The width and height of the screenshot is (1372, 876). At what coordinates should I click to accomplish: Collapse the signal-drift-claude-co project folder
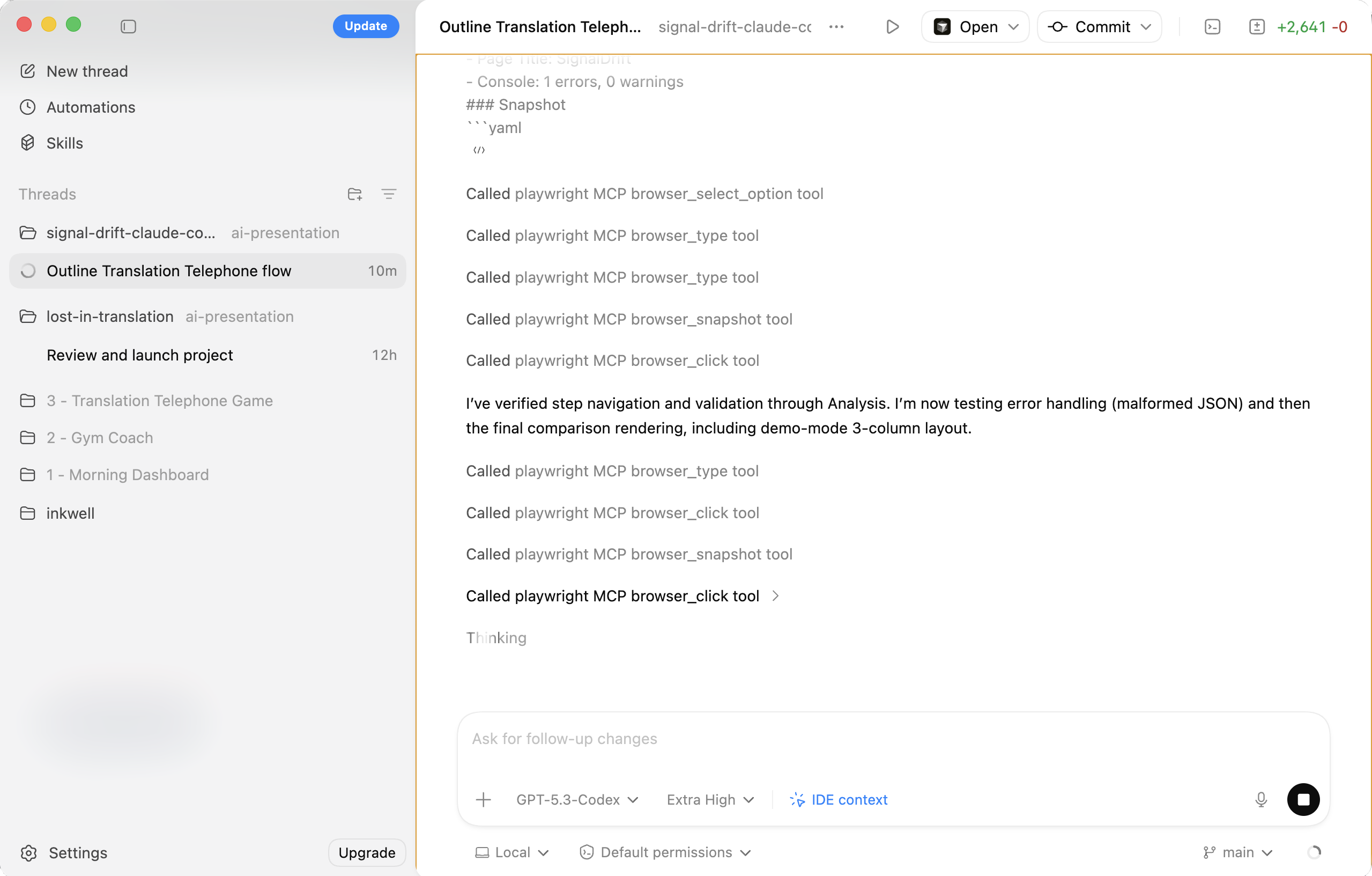(28, 233)
